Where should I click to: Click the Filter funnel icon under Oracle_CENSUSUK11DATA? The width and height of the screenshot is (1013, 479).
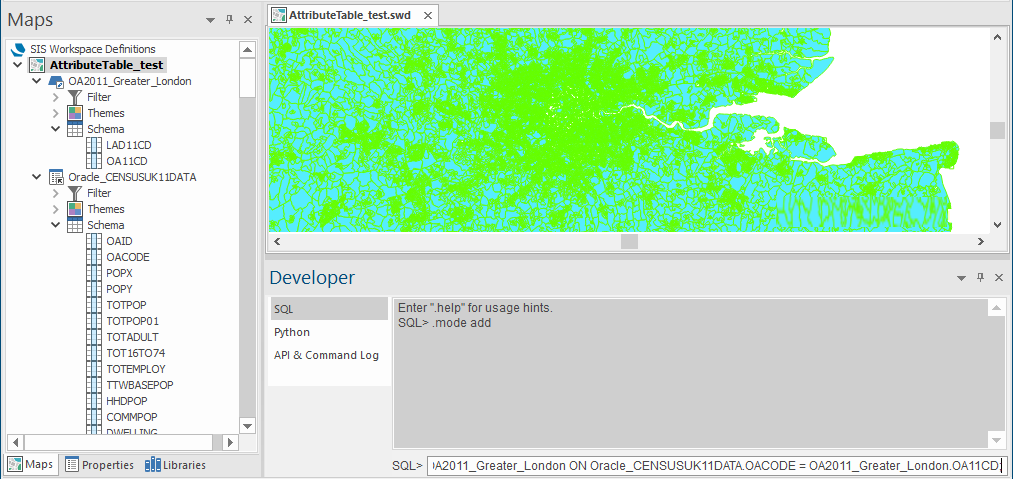[x=75, y=193]
